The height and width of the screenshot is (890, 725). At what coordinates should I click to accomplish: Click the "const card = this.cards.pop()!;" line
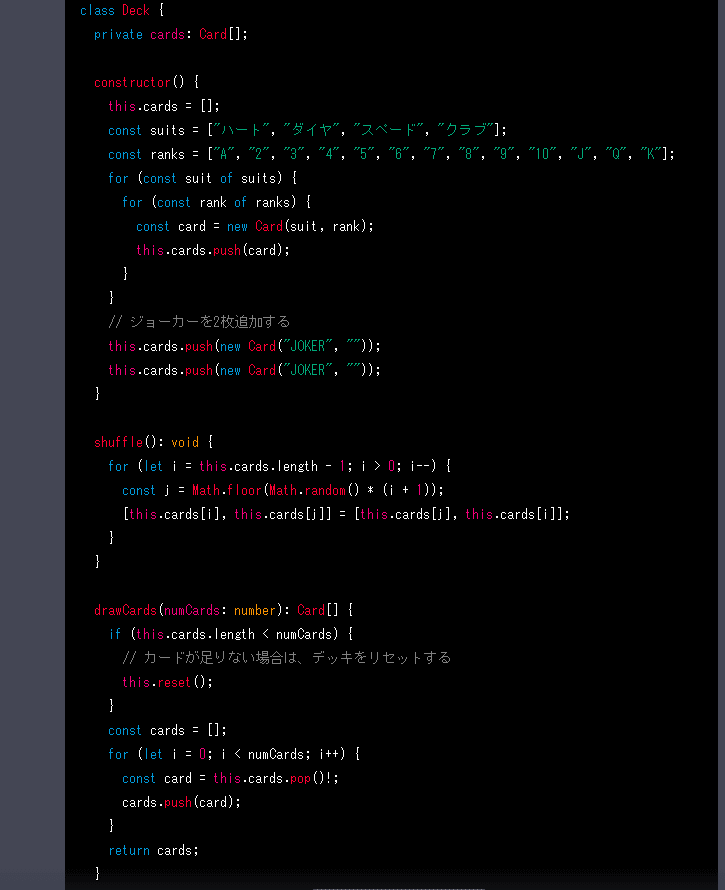coord(231,778)
